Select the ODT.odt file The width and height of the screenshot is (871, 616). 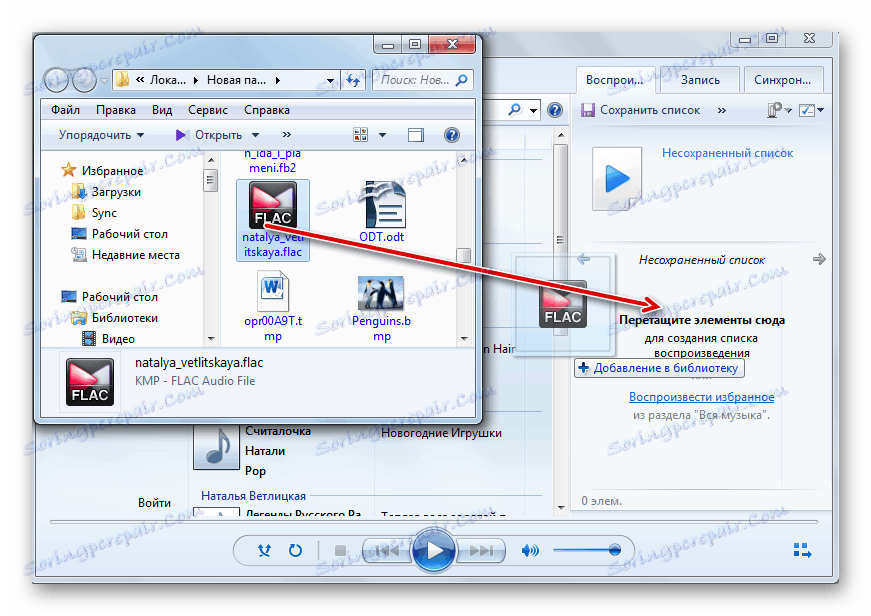tap(382, 212)
